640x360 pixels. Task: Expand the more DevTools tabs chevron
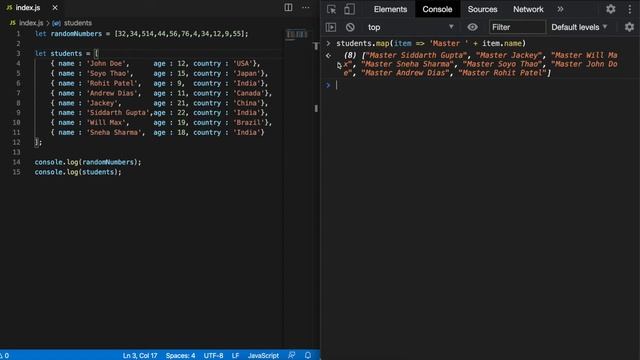pyautogui.click(x=560, y=9)
